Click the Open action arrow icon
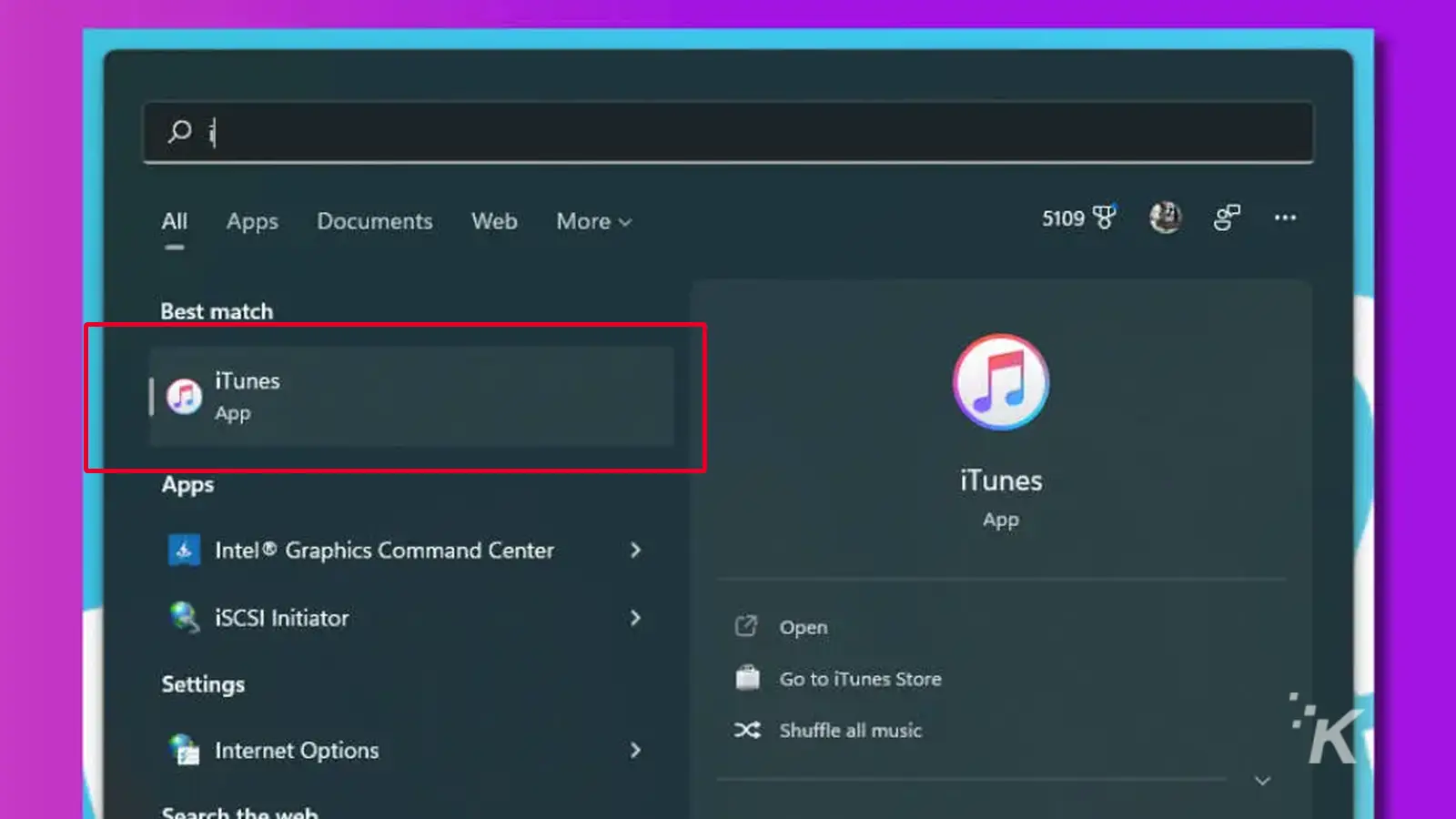This screenshot has width=1456, height=819. pos(746,626)
